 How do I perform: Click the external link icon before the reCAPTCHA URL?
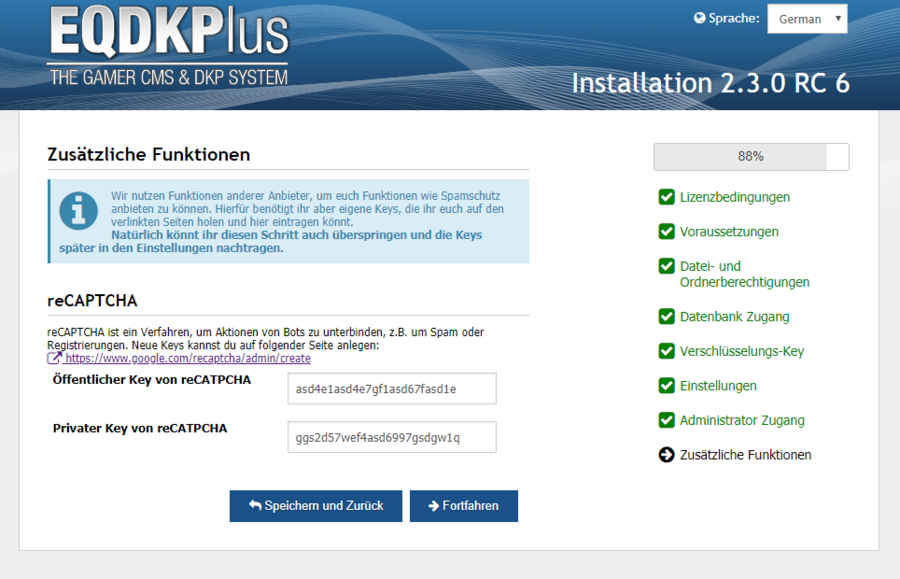tap(54, 358)
